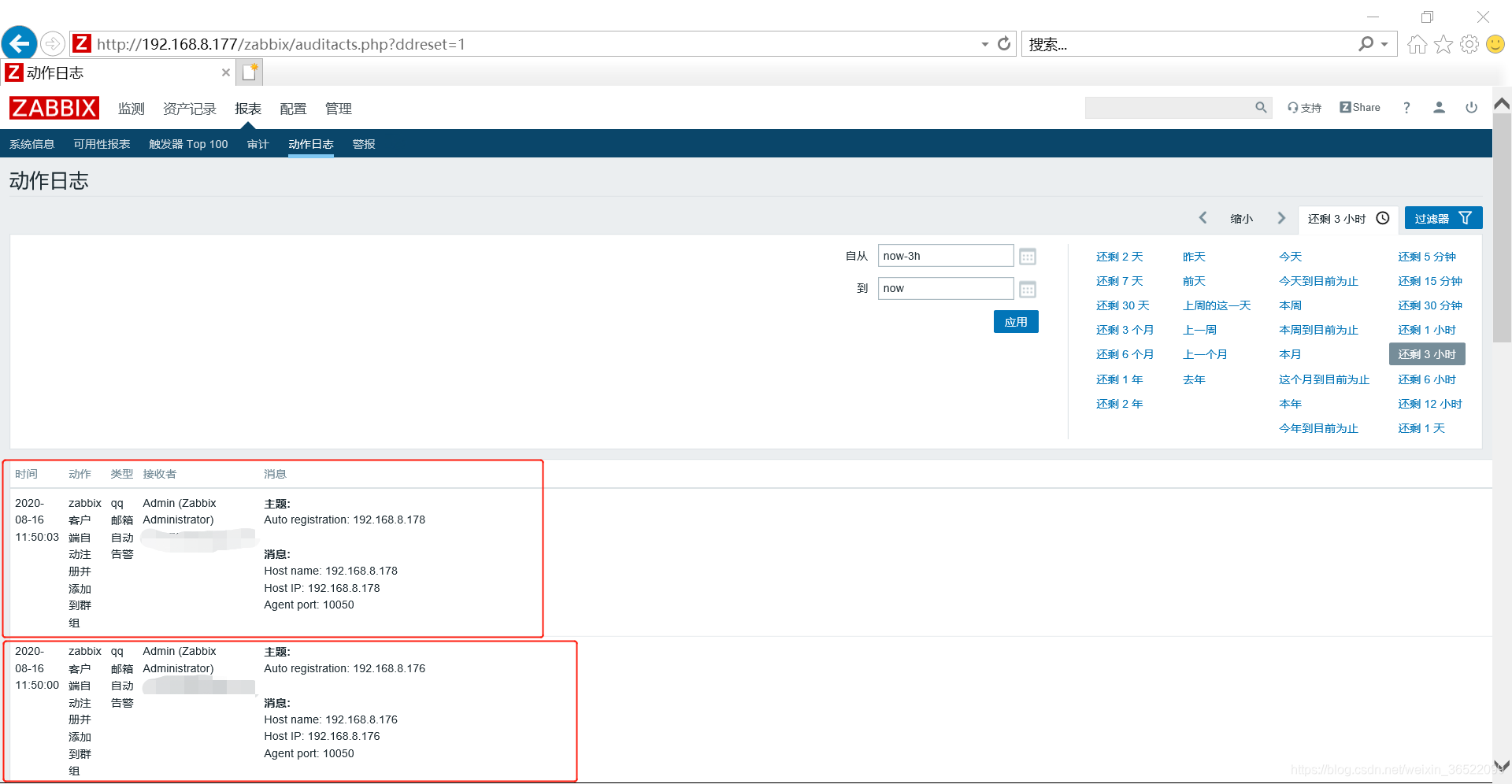Image resolution: width=1512 pixels, height=784 pixels.
Task: Select 还剩 2 天 time range
Action: 1119,257
